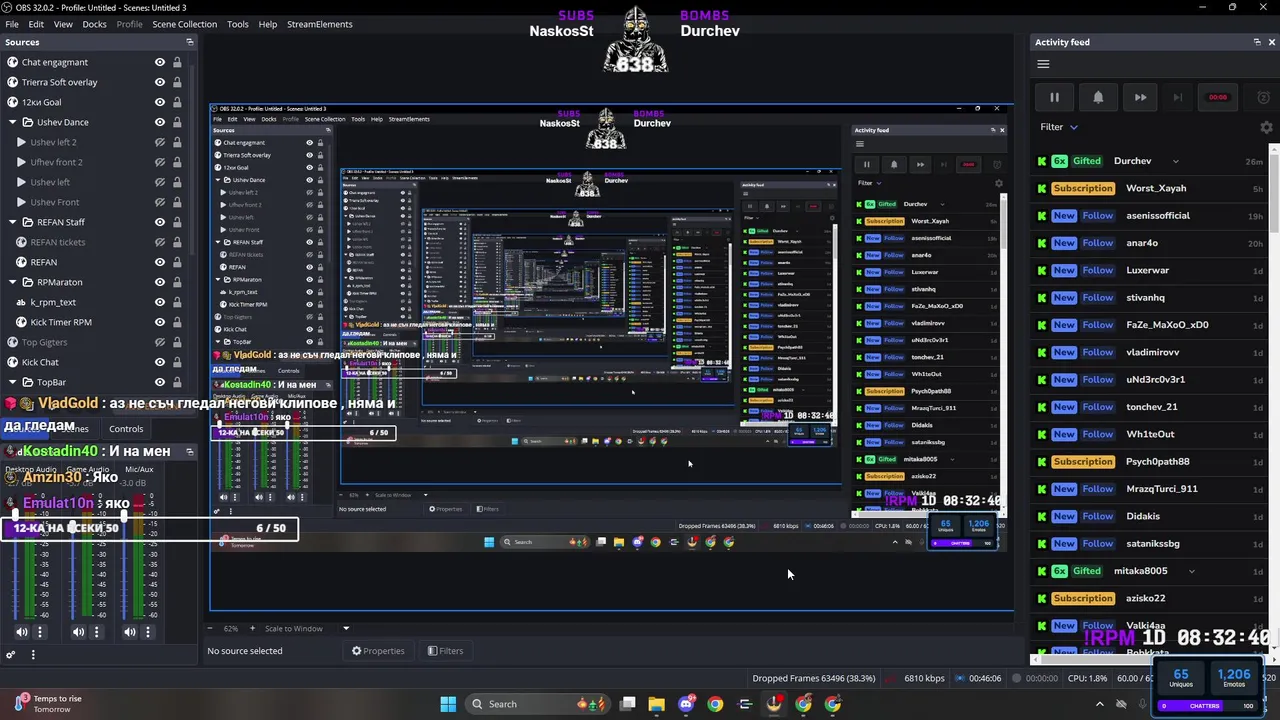Show the Top Gigters source
1280x720 pixels.
[159, 342]
